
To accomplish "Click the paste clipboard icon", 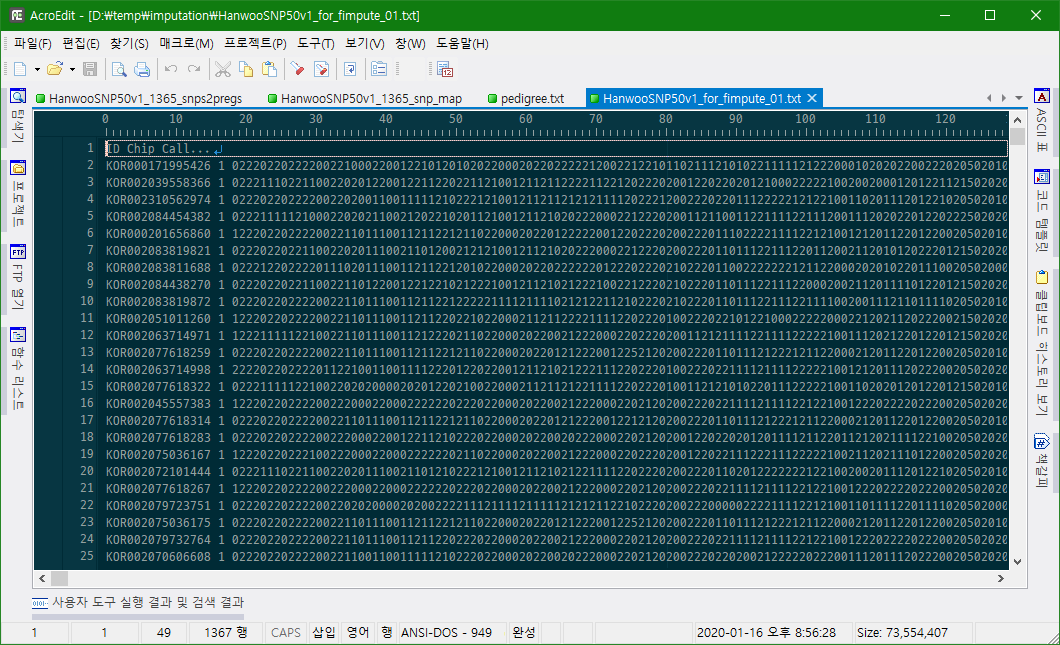I will [x=270, y=69].
